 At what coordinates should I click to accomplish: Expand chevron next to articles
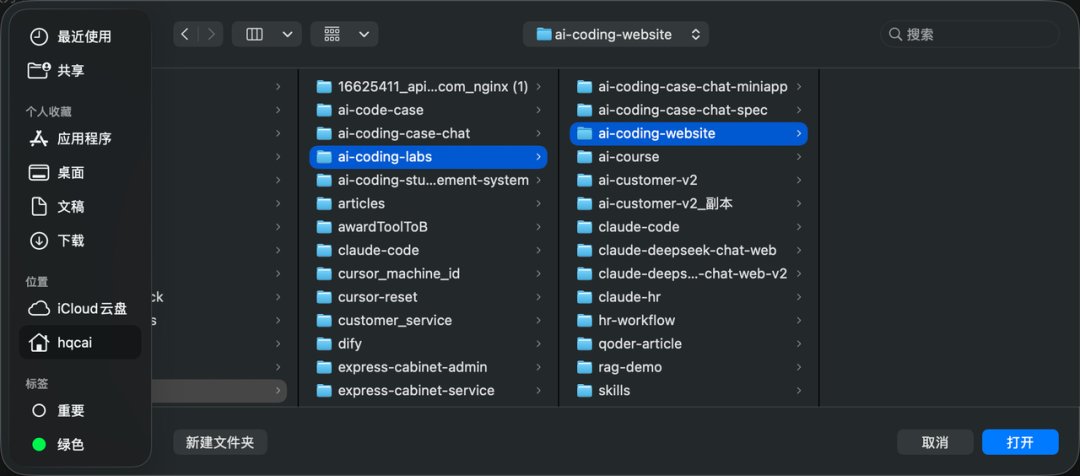538,204
